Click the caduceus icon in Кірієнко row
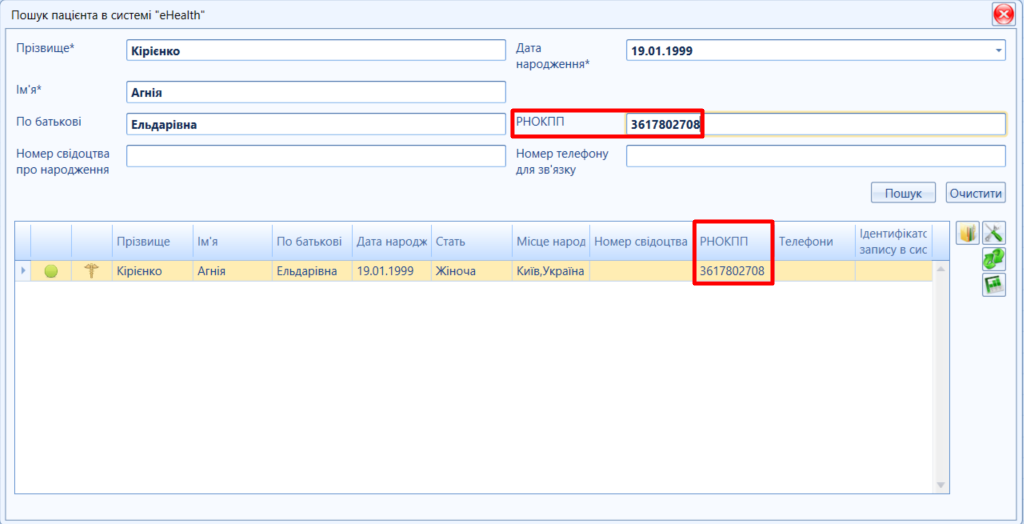The height and width of the screenshot is (524, 1024). (91, 271)
